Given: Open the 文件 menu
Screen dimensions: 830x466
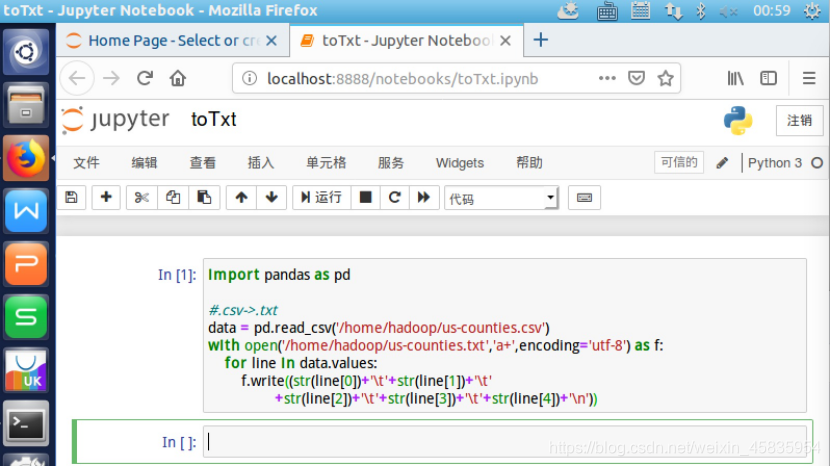Looking at the screenshot, I should (86, 163).
